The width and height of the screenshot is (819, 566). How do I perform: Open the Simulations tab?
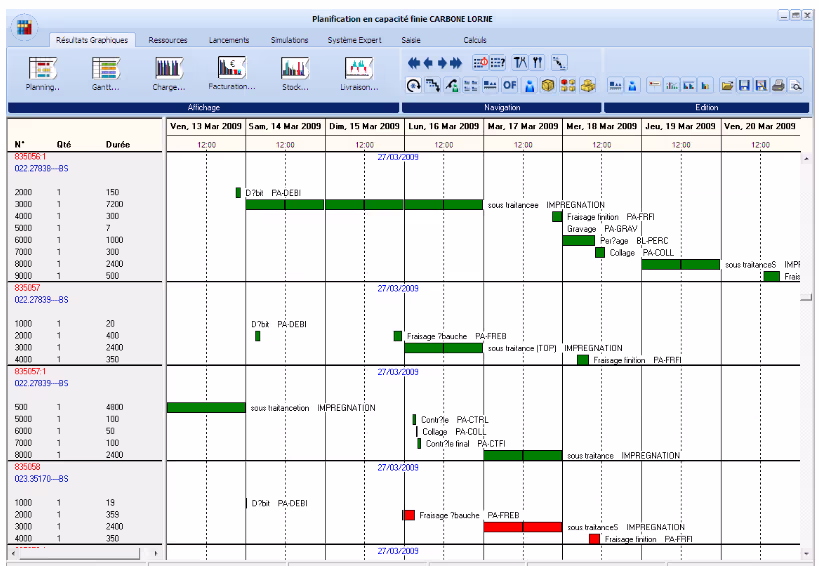click(x=289, y=40)
